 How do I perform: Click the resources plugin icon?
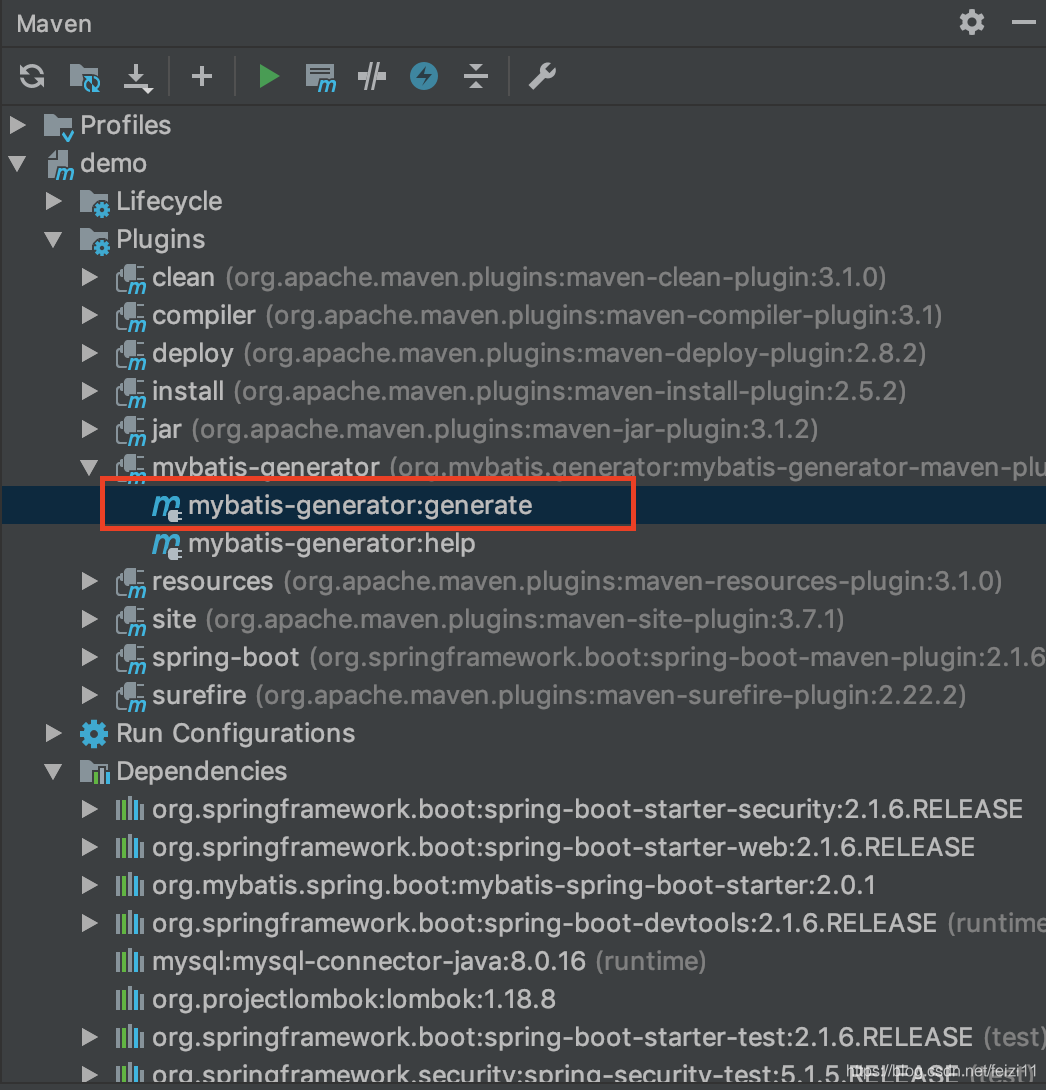[x=131, y=583]
